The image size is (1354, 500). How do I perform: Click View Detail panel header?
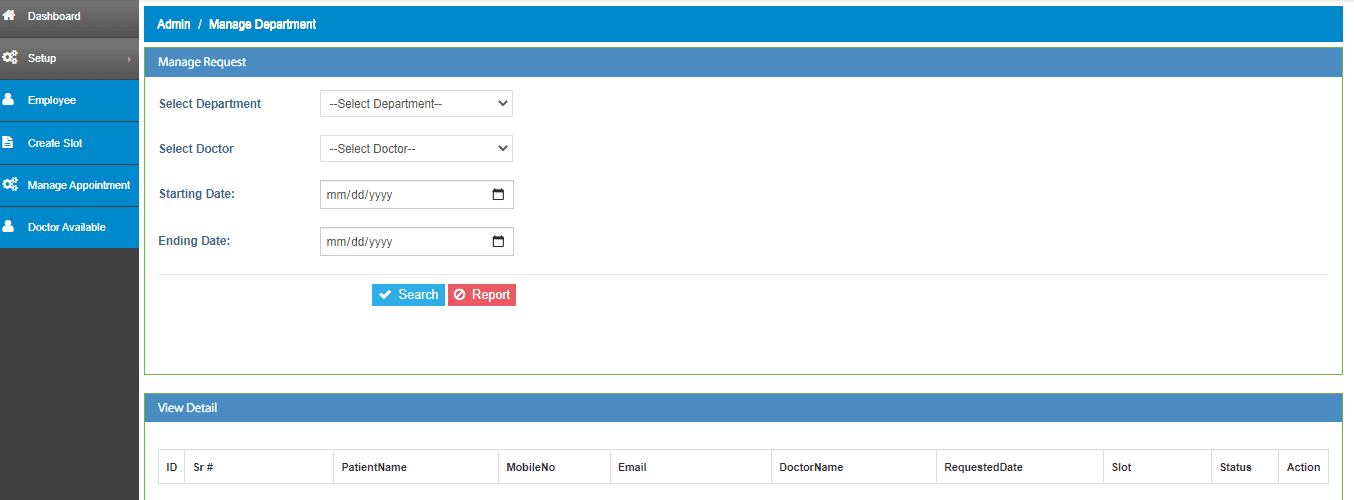click(743, 408)
